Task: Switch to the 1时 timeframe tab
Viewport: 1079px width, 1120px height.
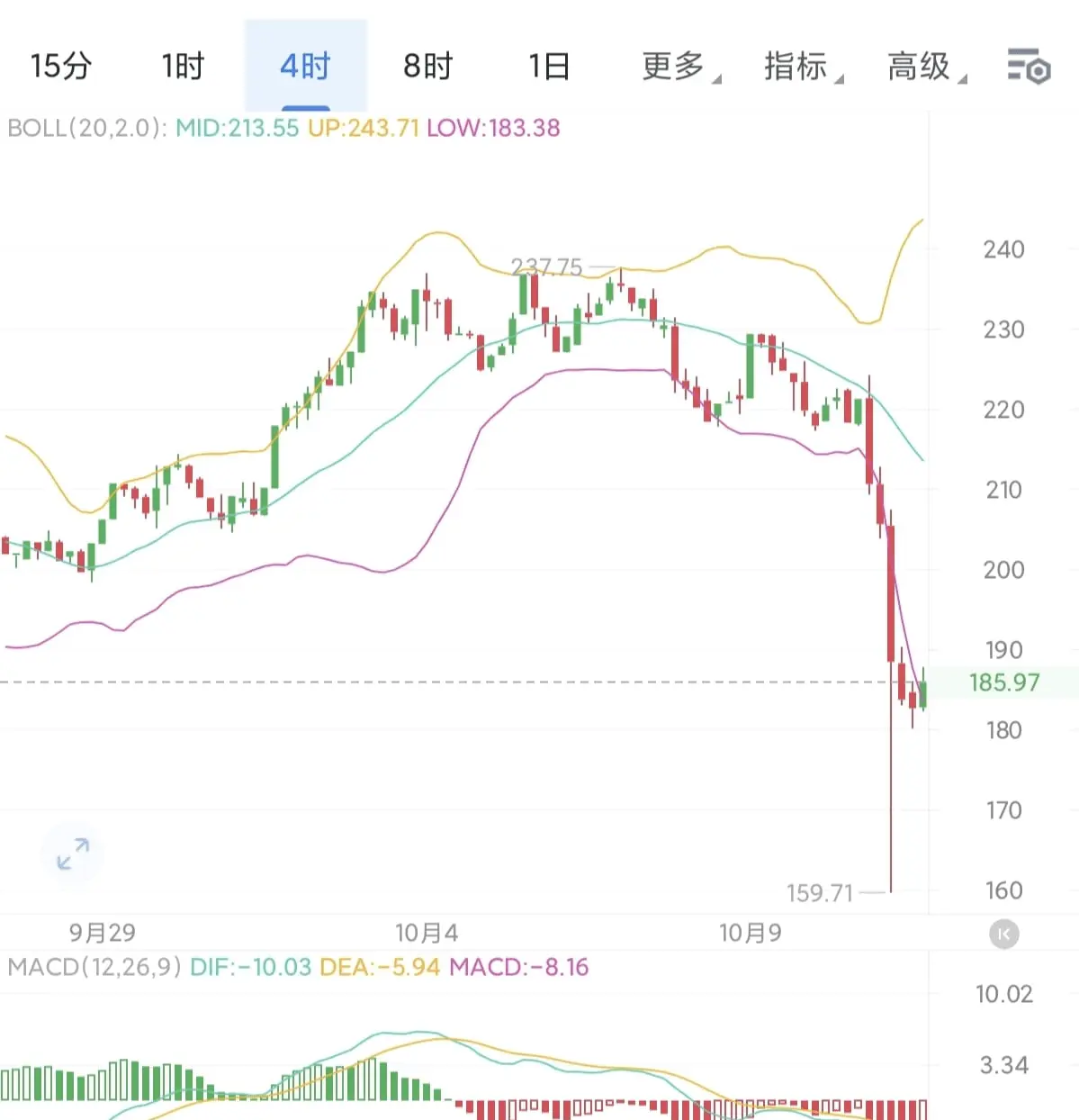Action: pyautogui.click(x=184, y=66)
